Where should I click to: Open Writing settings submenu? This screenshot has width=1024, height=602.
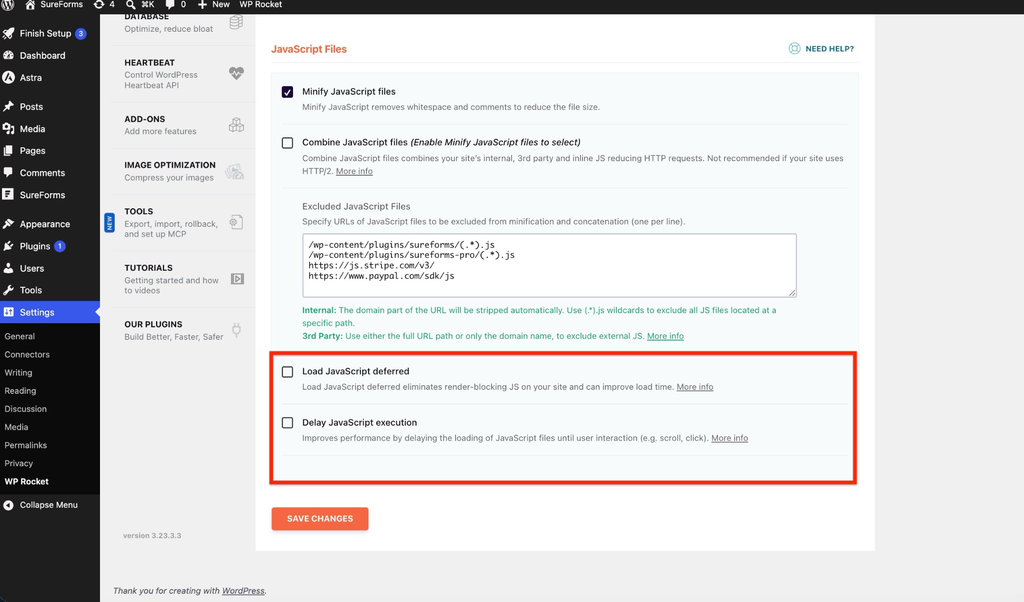[18, 373]
